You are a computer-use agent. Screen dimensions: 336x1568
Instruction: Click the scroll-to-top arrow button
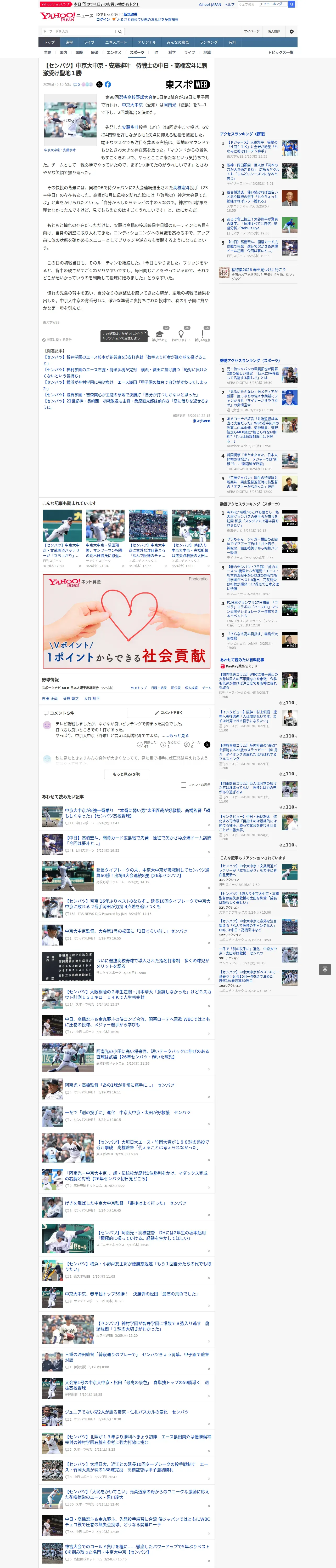coord(325,969)
